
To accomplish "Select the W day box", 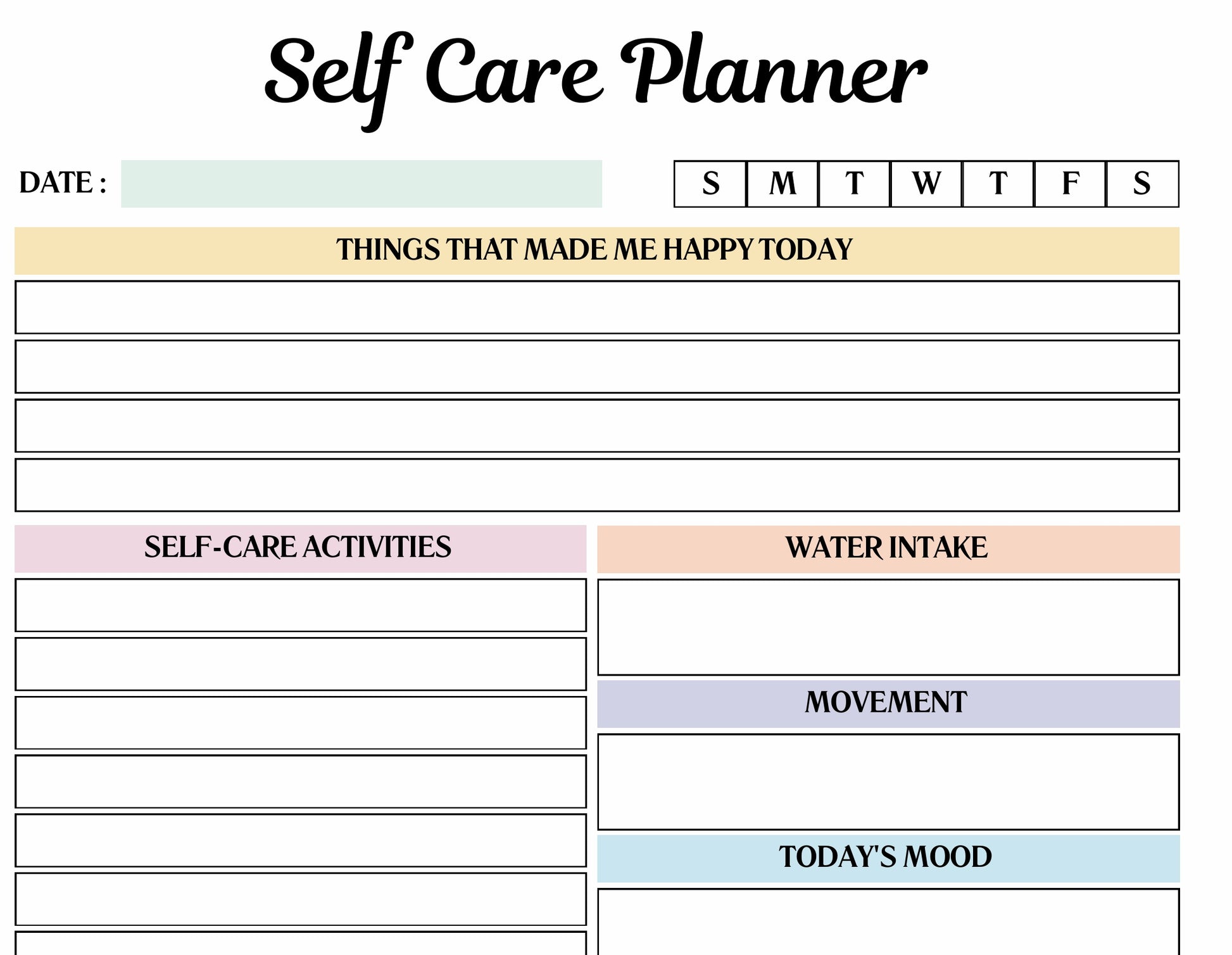I will [x=926, y=184].
